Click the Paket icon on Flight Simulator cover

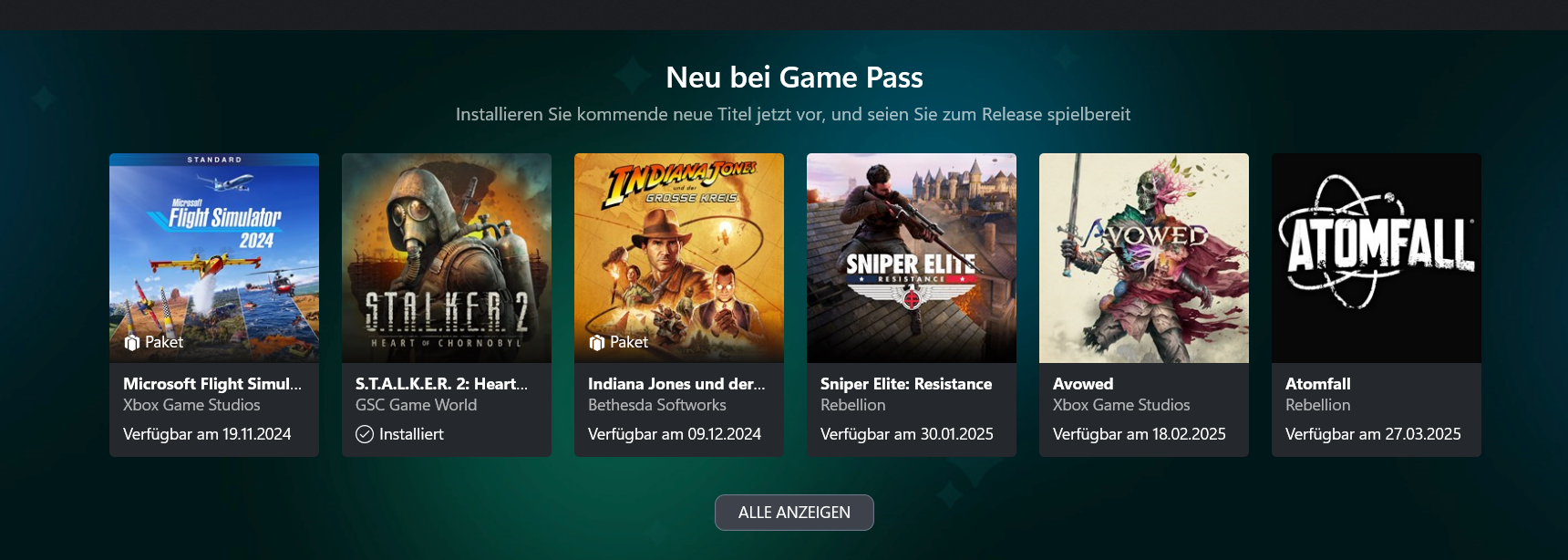click(131, 343)
